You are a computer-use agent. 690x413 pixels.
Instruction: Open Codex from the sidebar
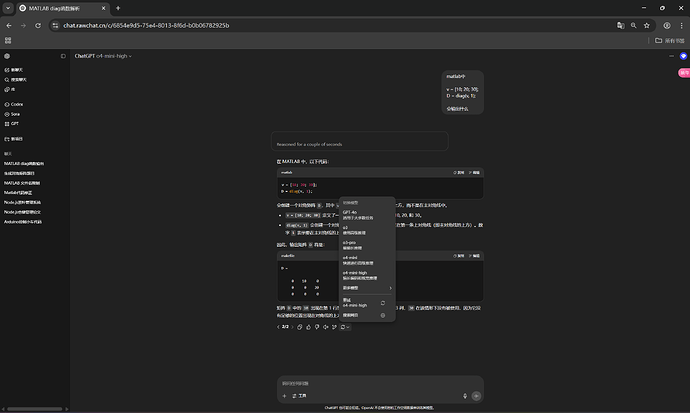[x=14, y=104]
